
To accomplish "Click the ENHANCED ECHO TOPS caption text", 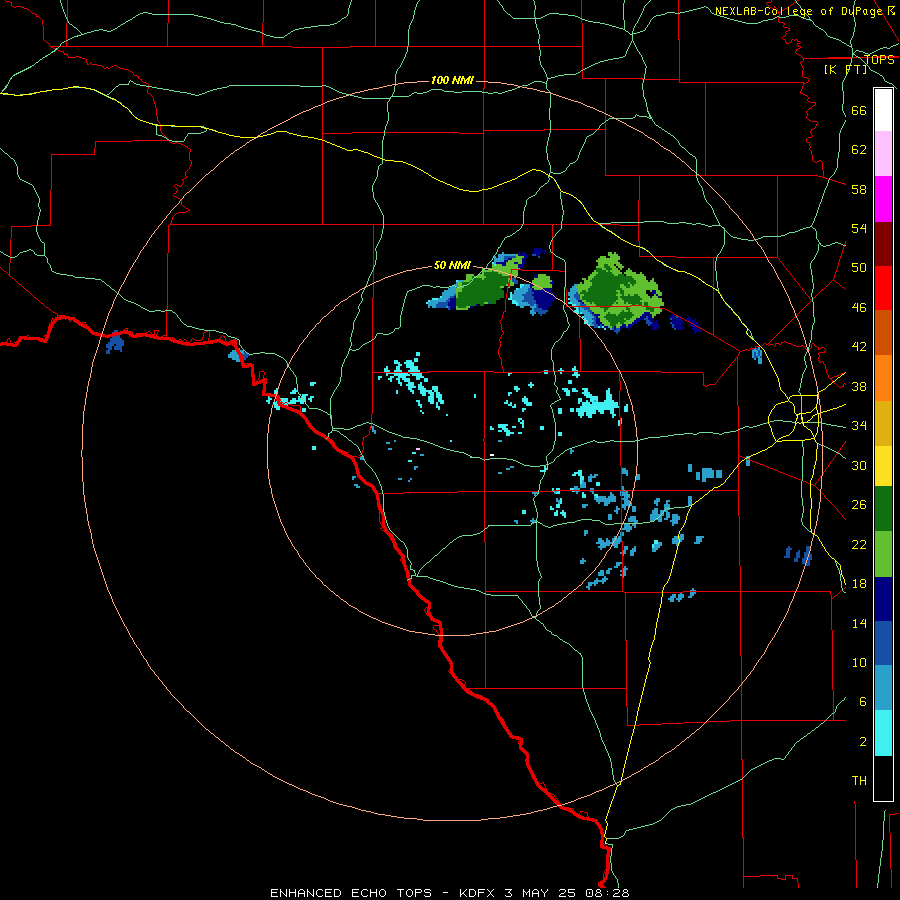I will [x=351, y=893].
